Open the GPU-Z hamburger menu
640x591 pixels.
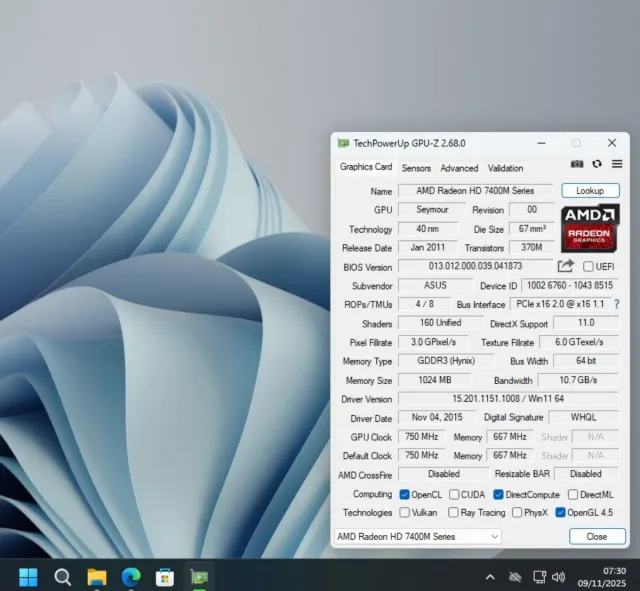(x=617, y=164)
